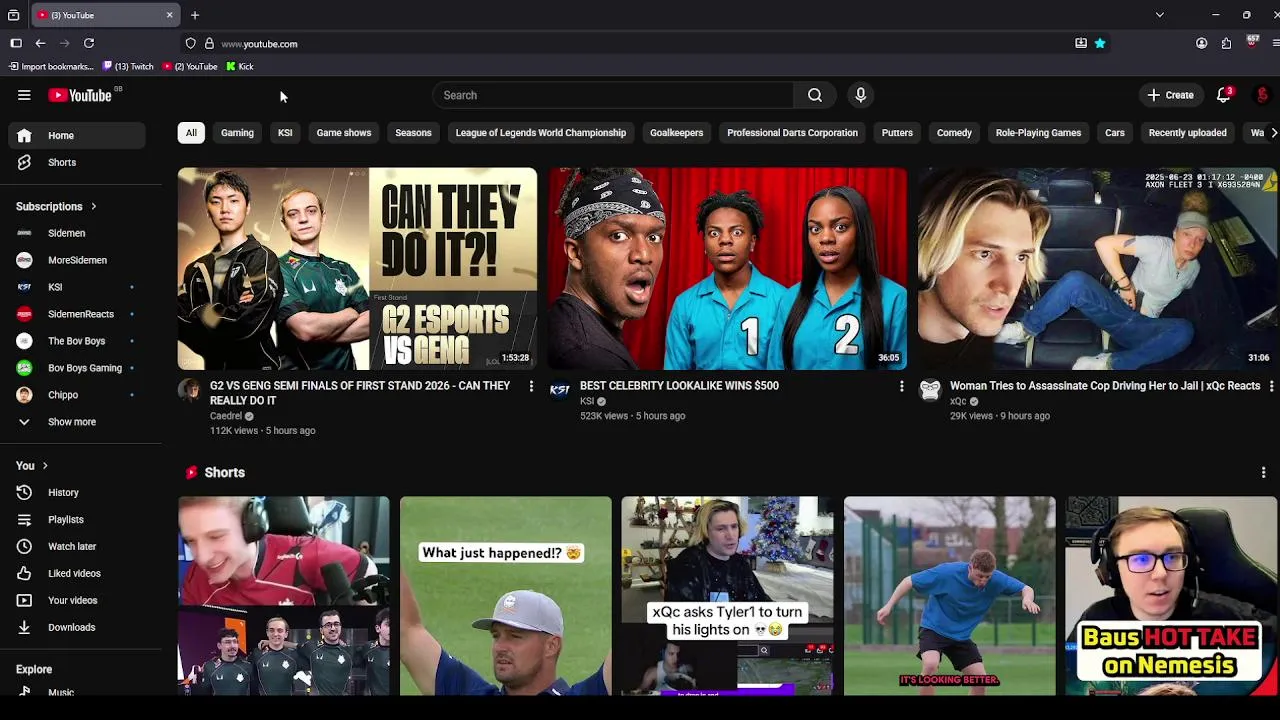This screenshot has width=1280, height=720.
Task: Open the browser extensions puzzle icon
Action: point(1226,43)
